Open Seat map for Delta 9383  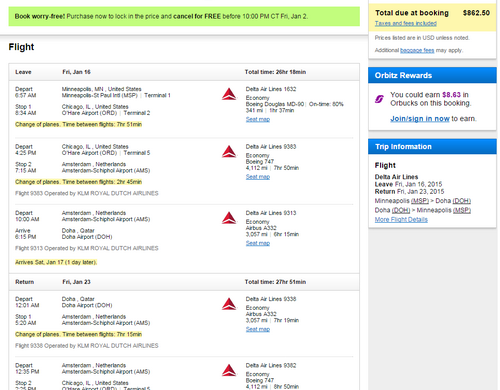coord(258,177)
